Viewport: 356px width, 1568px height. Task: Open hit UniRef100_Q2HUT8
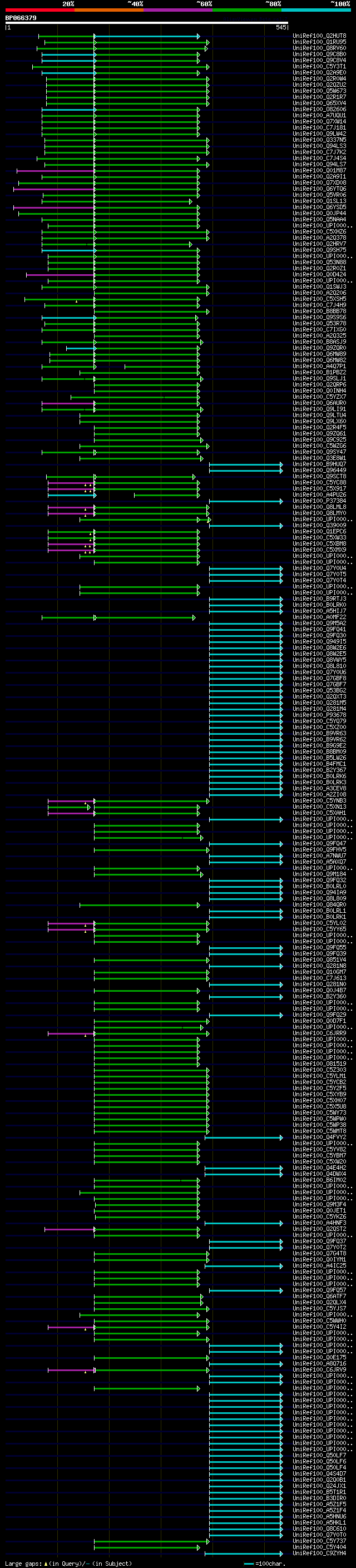click(319, 36)
